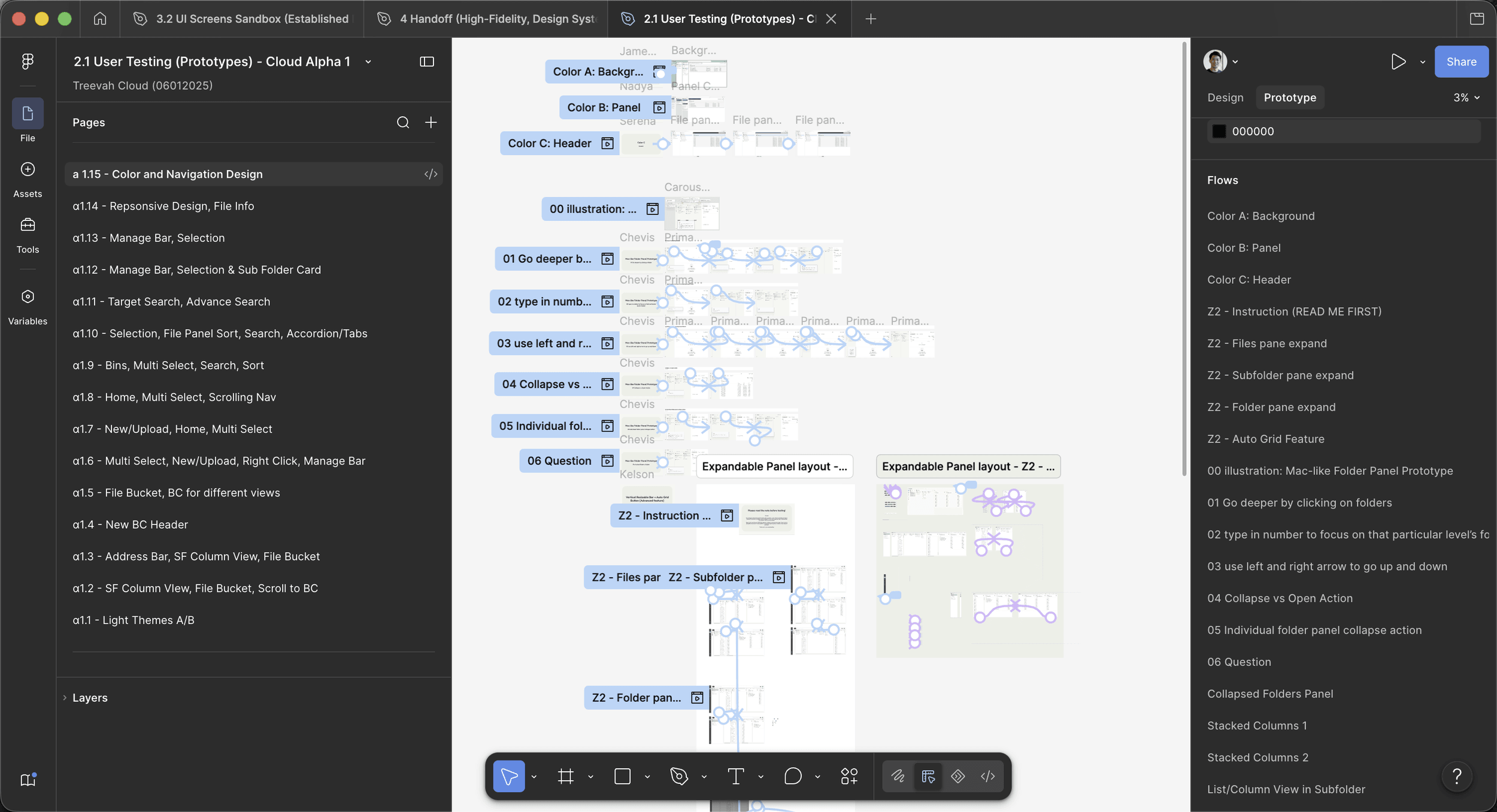Screen dimensions: 1497x812
Task: Select the Rectangle shape tool
Action: coord(623,776)
